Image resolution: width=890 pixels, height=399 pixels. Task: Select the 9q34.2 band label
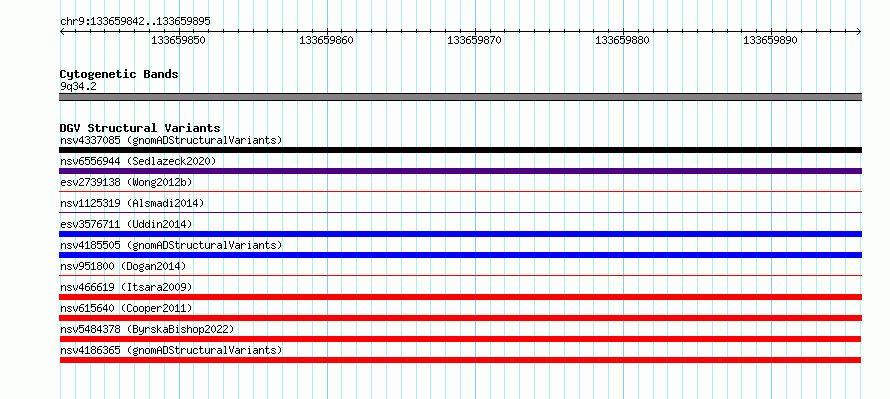[78, 86]
